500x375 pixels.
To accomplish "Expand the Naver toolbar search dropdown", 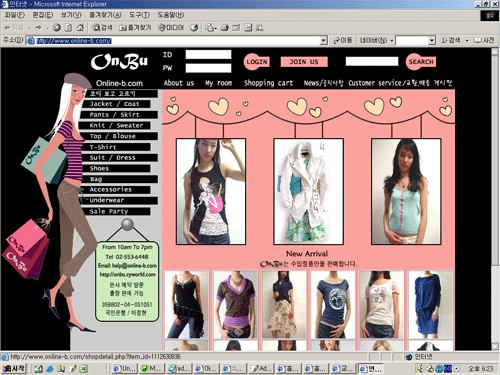I will 432,41.
